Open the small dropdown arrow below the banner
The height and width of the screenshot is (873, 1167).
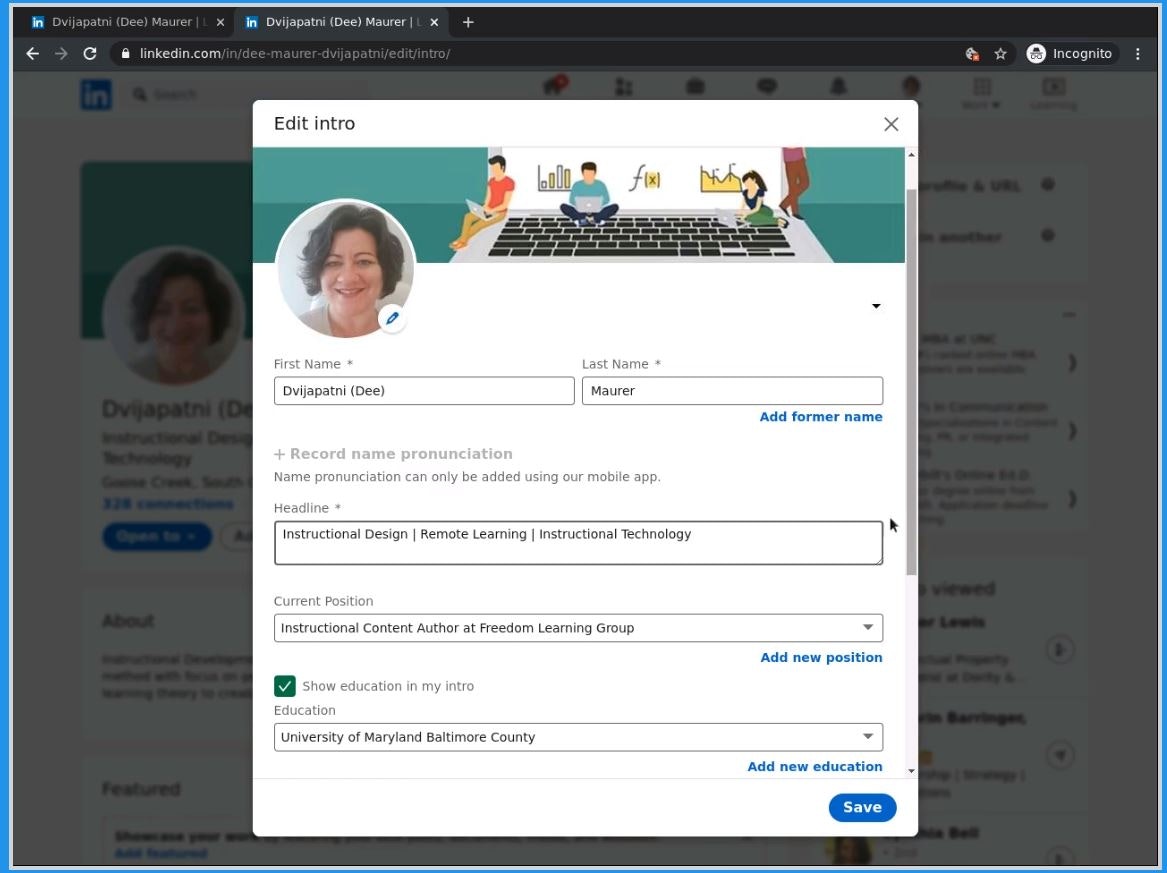coord(876,306)
